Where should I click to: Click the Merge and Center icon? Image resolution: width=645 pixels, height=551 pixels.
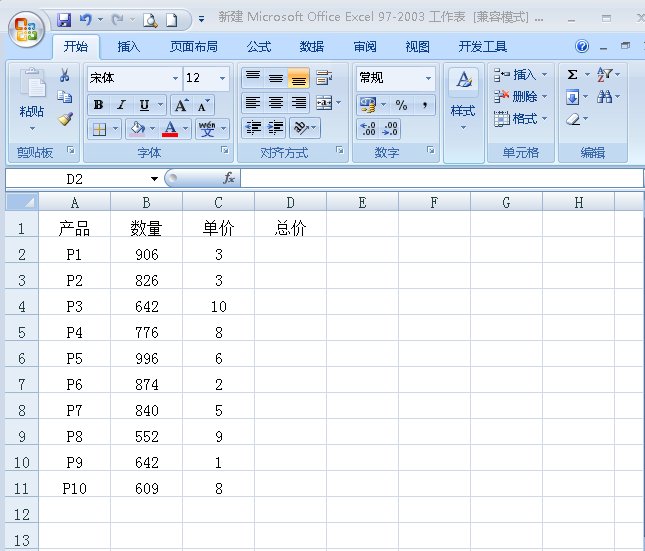tap(323, 103)
